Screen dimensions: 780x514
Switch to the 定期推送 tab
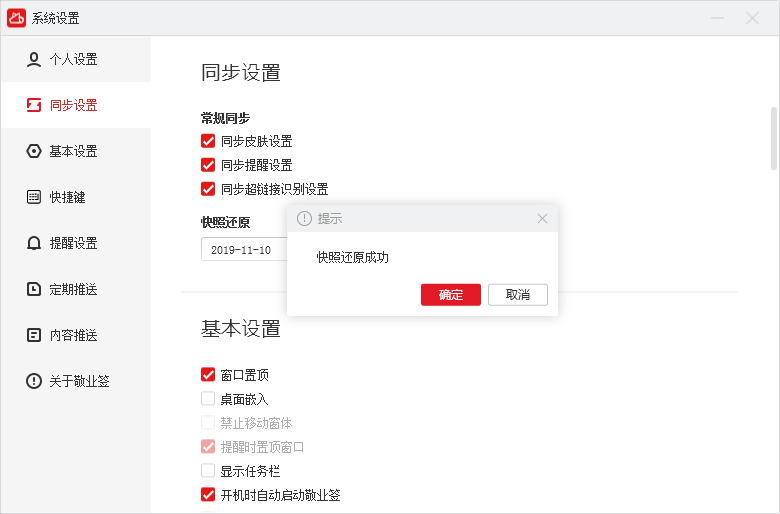coord(75,289)
